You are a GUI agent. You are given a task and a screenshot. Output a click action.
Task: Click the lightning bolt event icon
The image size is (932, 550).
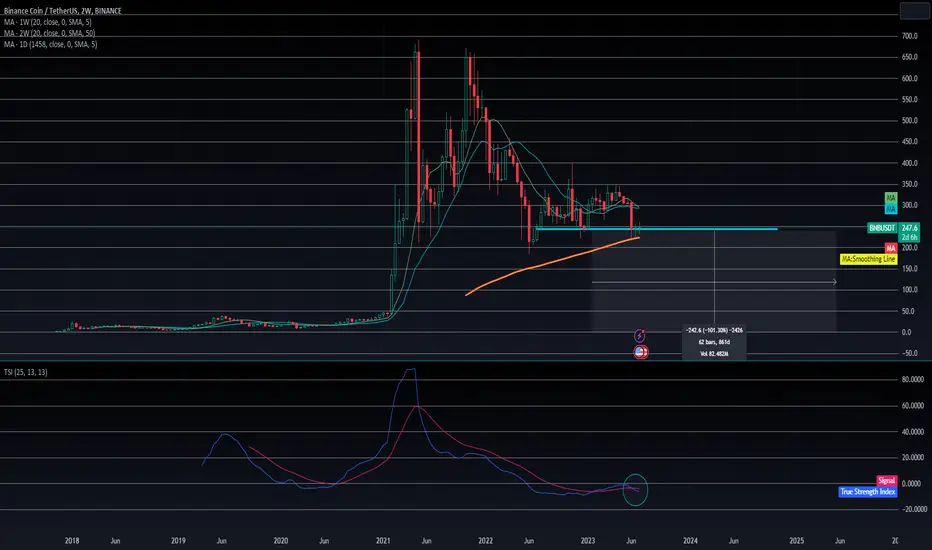640,336
